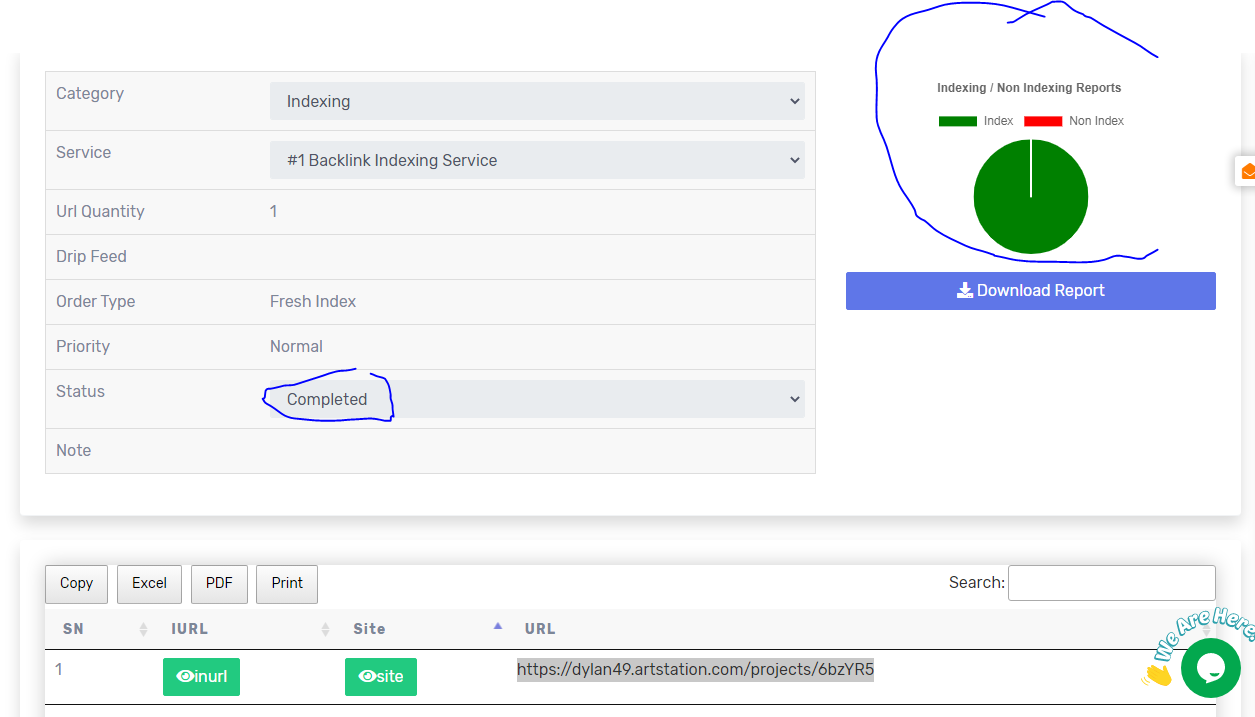
Task: Click the orange envelope side tab icon
Action: (x=1247, y=171)
